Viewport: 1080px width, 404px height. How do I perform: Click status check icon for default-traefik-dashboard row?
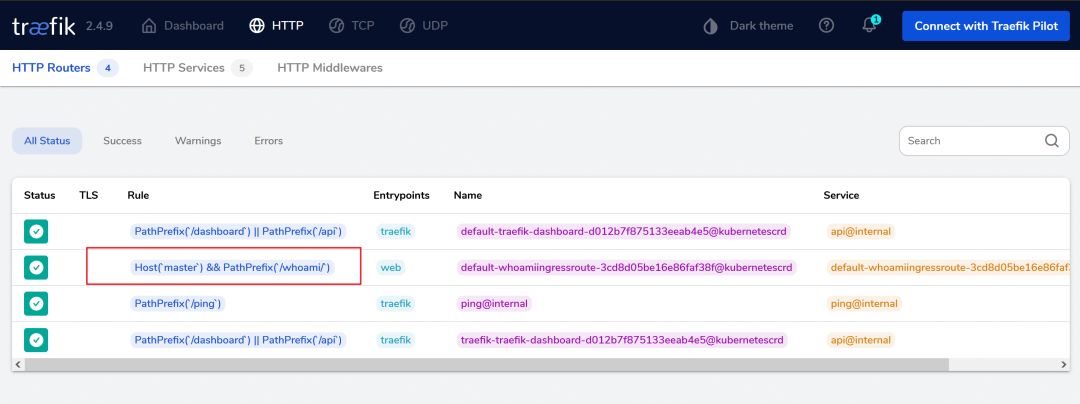[36, 232]
